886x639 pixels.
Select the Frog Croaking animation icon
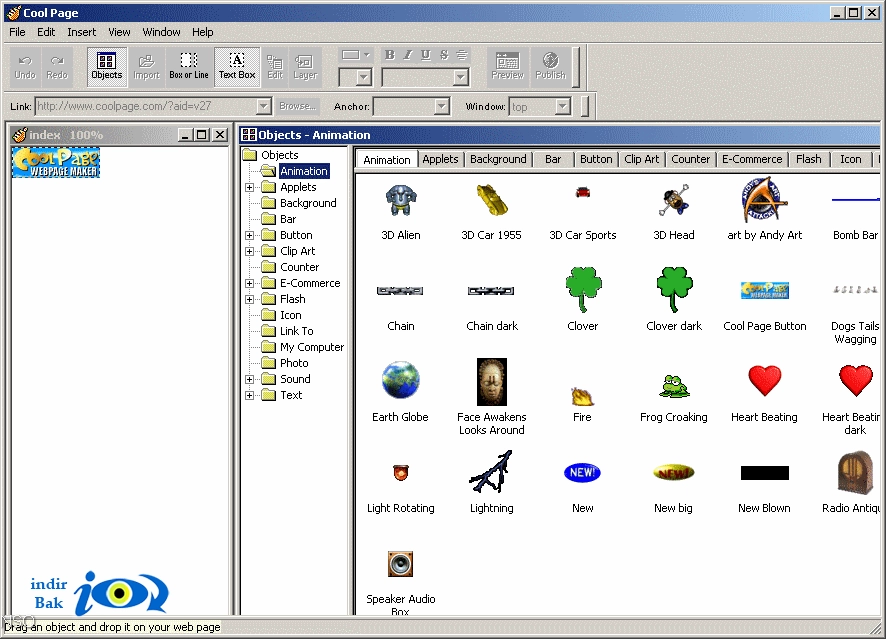point(674,386)
